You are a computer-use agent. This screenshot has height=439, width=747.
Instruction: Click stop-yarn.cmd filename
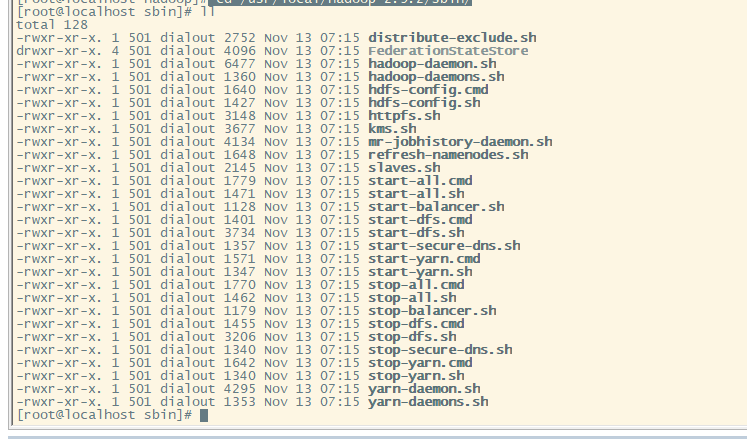coord(420,362)
